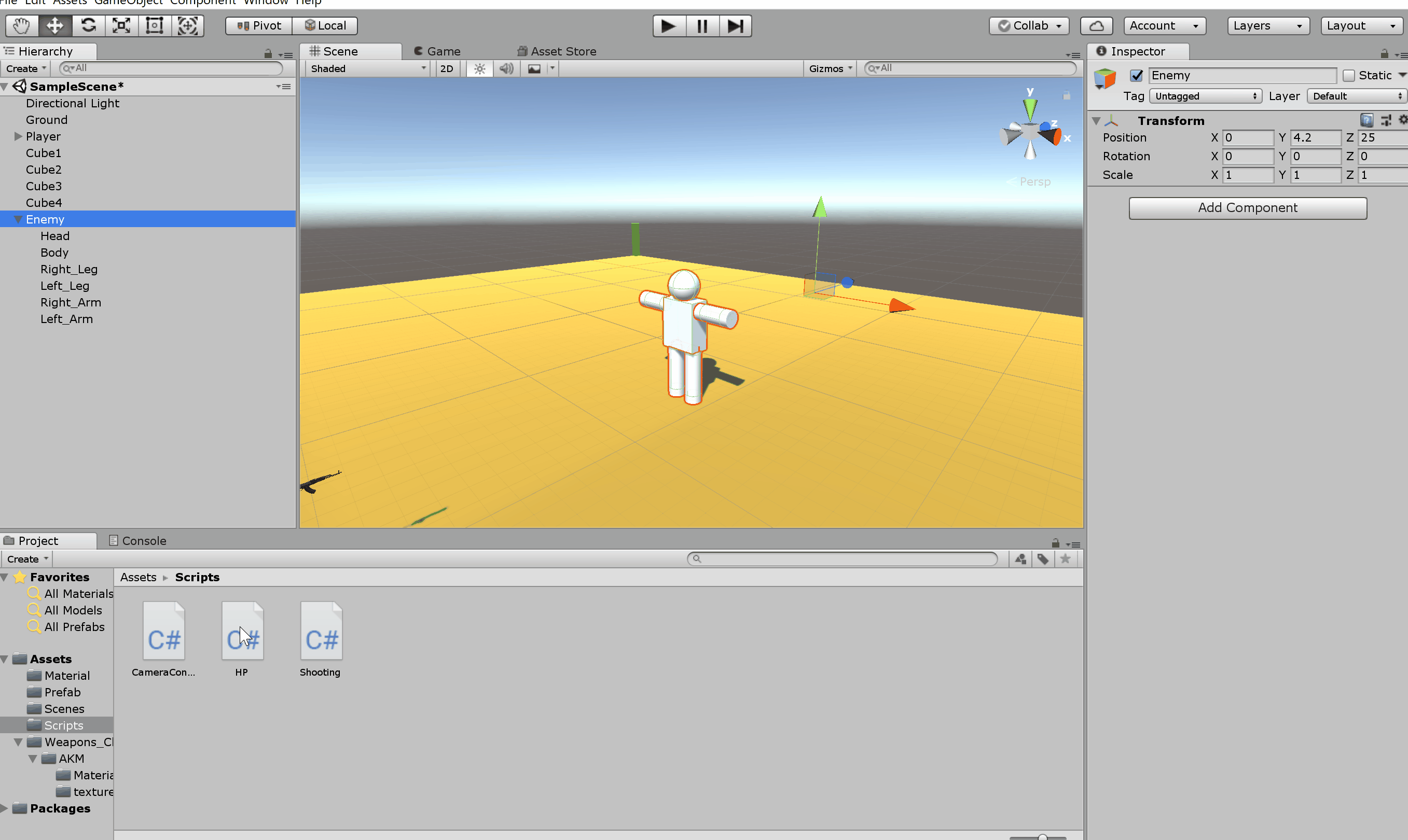Switch to the Console tab
Screen dimensions: 1408x840
coord(137,541)
